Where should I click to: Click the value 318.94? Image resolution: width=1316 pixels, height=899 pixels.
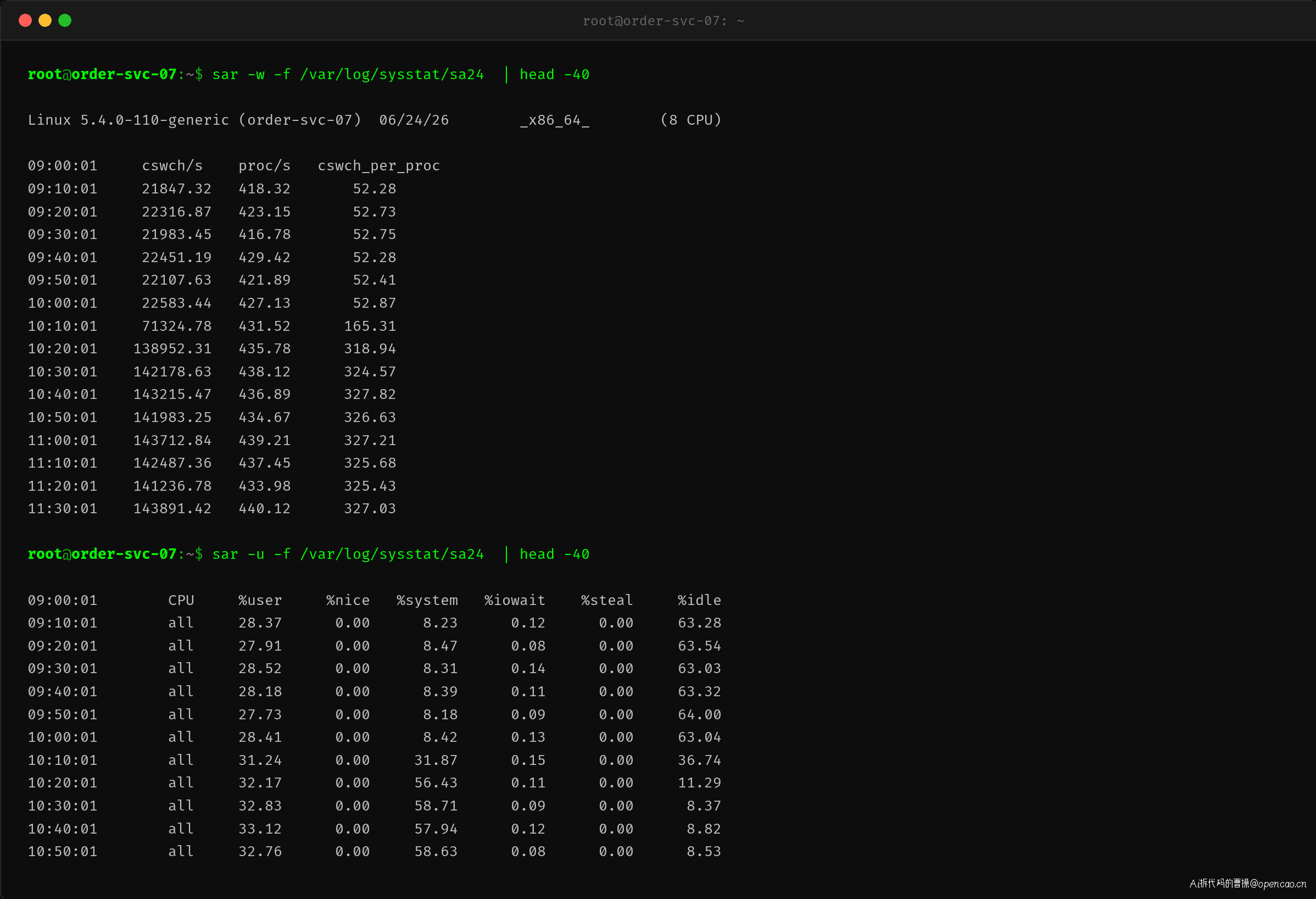pyautogui.click(x=370, y=349)
